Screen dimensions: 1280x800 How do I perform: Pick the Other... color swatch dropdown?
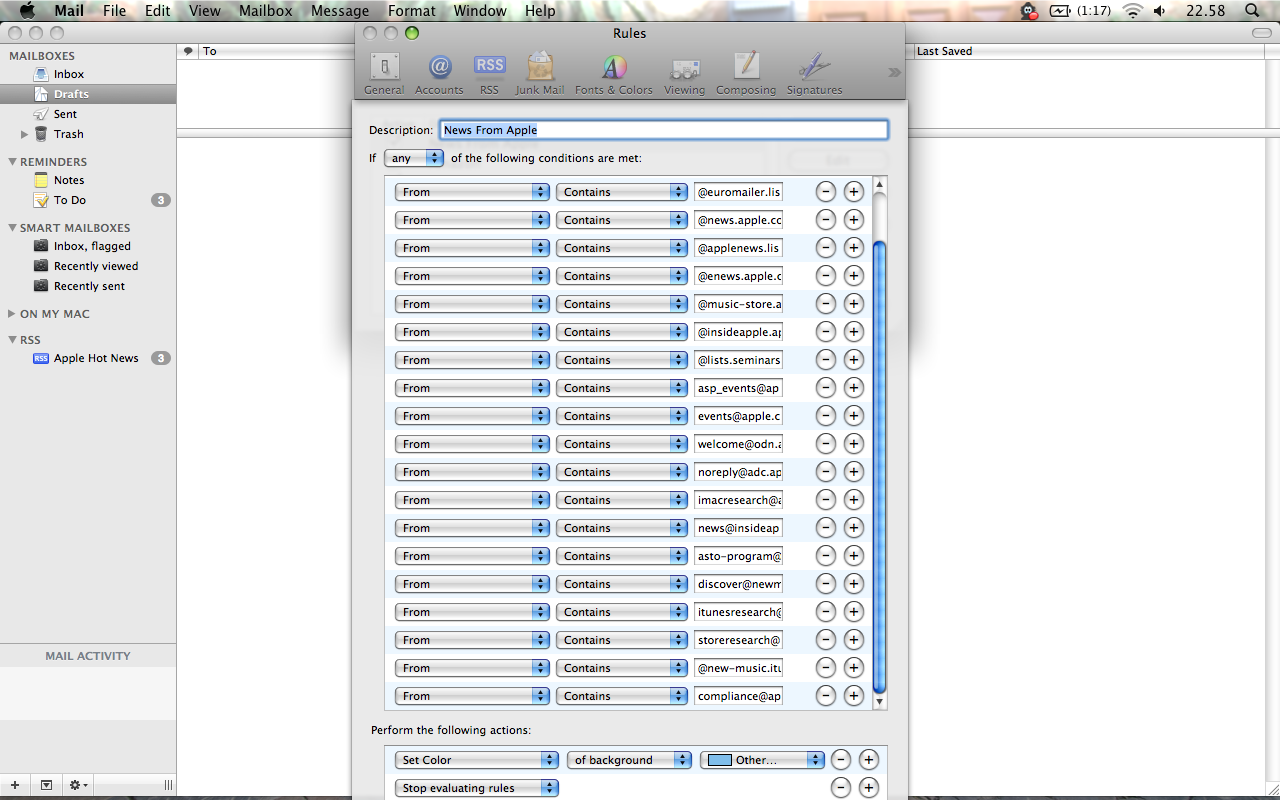[x=762, y=760]
